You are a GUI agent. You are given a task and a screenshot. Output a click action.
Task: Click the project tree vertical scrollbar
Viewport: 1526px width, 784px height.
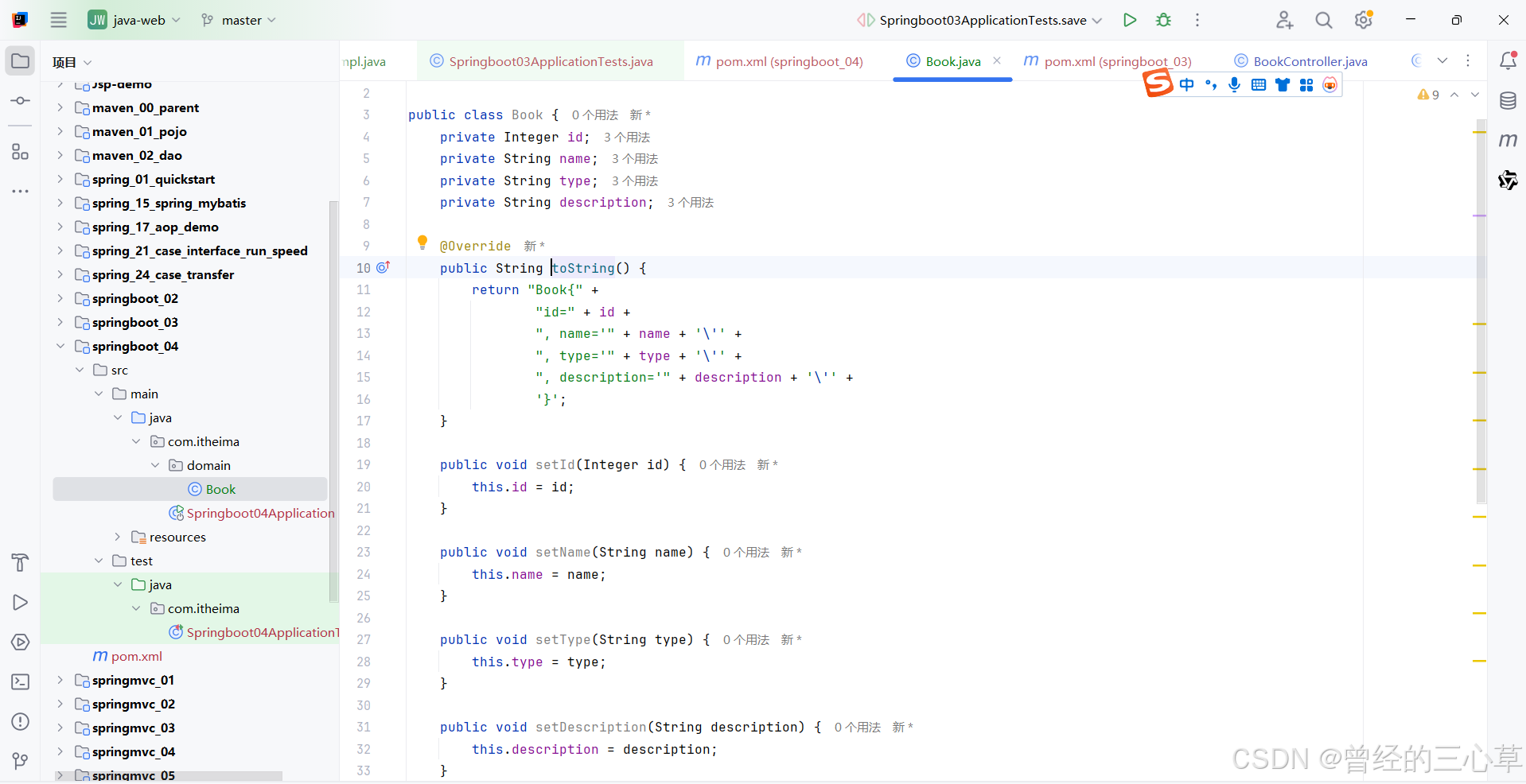click(333, 402)
